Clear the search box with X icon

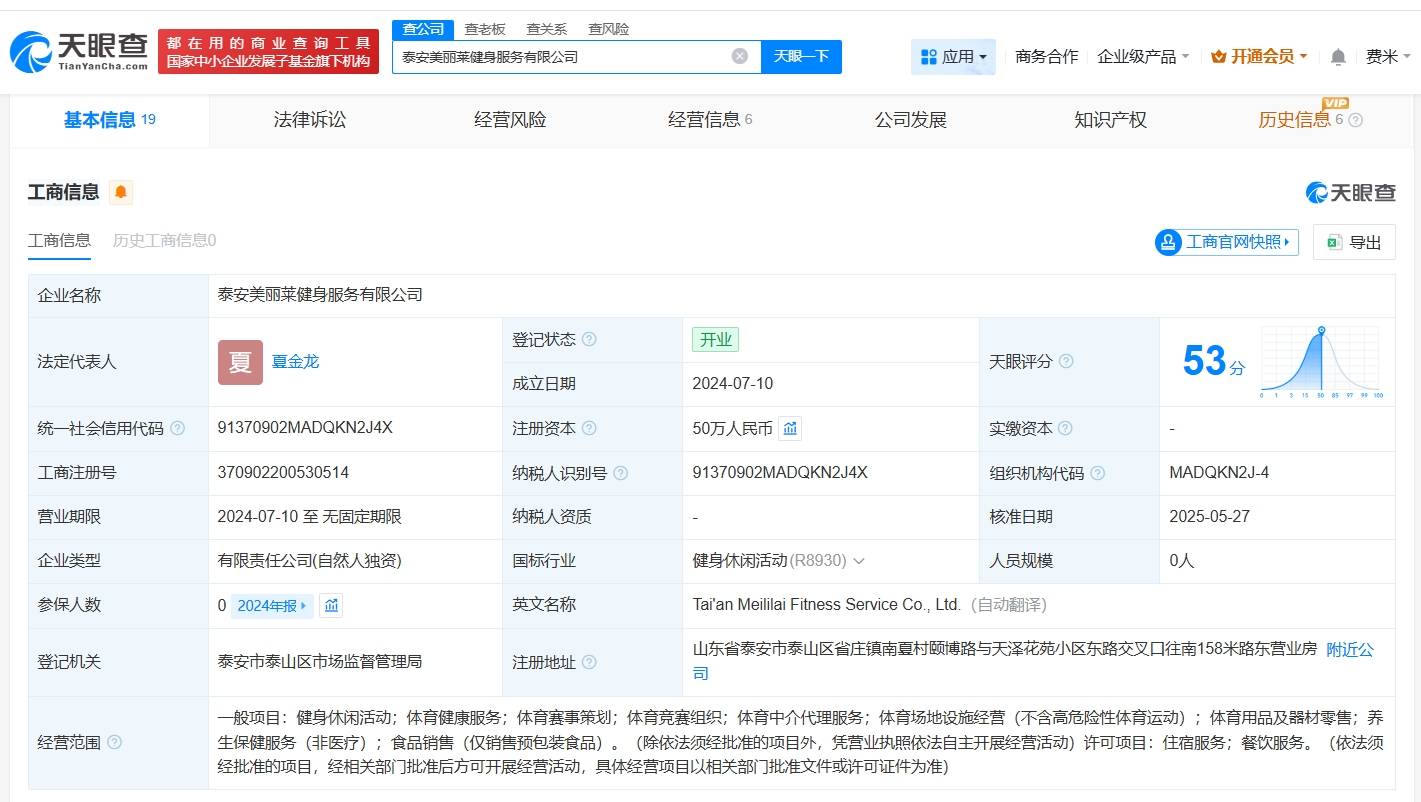pyautogui.click(x=740, y=56)
